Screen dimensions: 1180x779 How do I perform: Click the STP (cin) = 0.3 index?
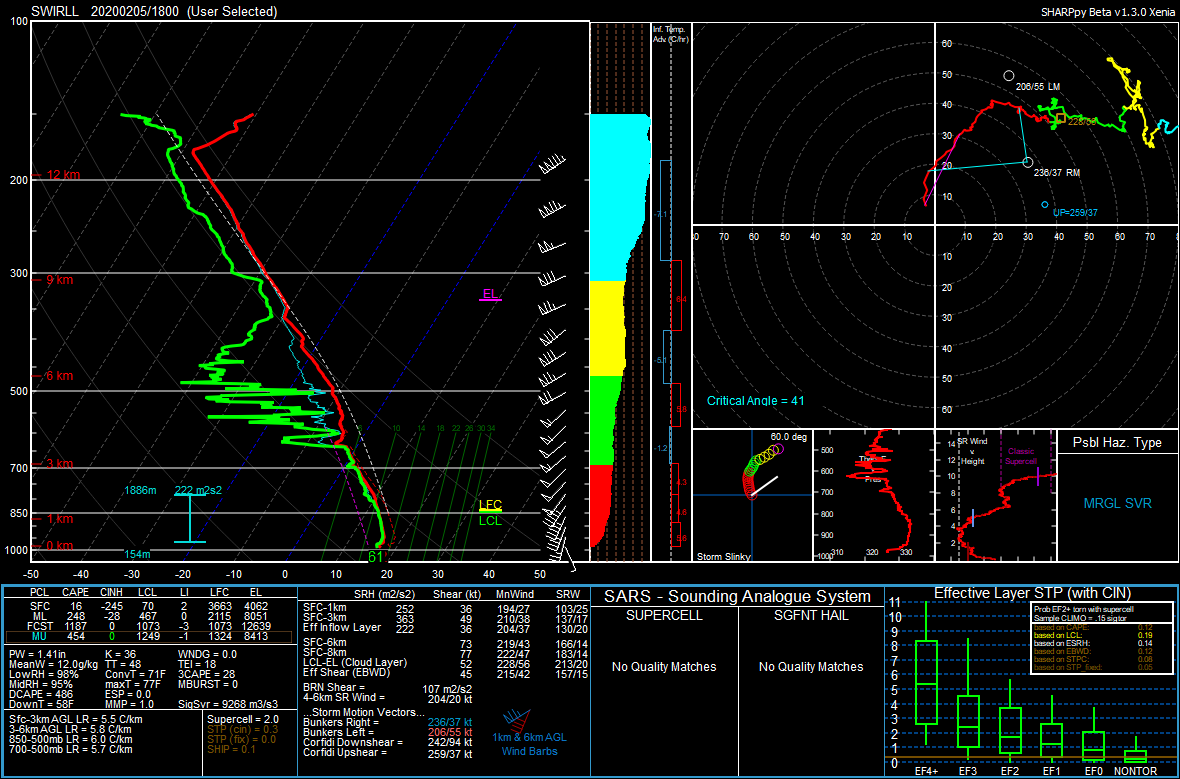coord(242,729)
